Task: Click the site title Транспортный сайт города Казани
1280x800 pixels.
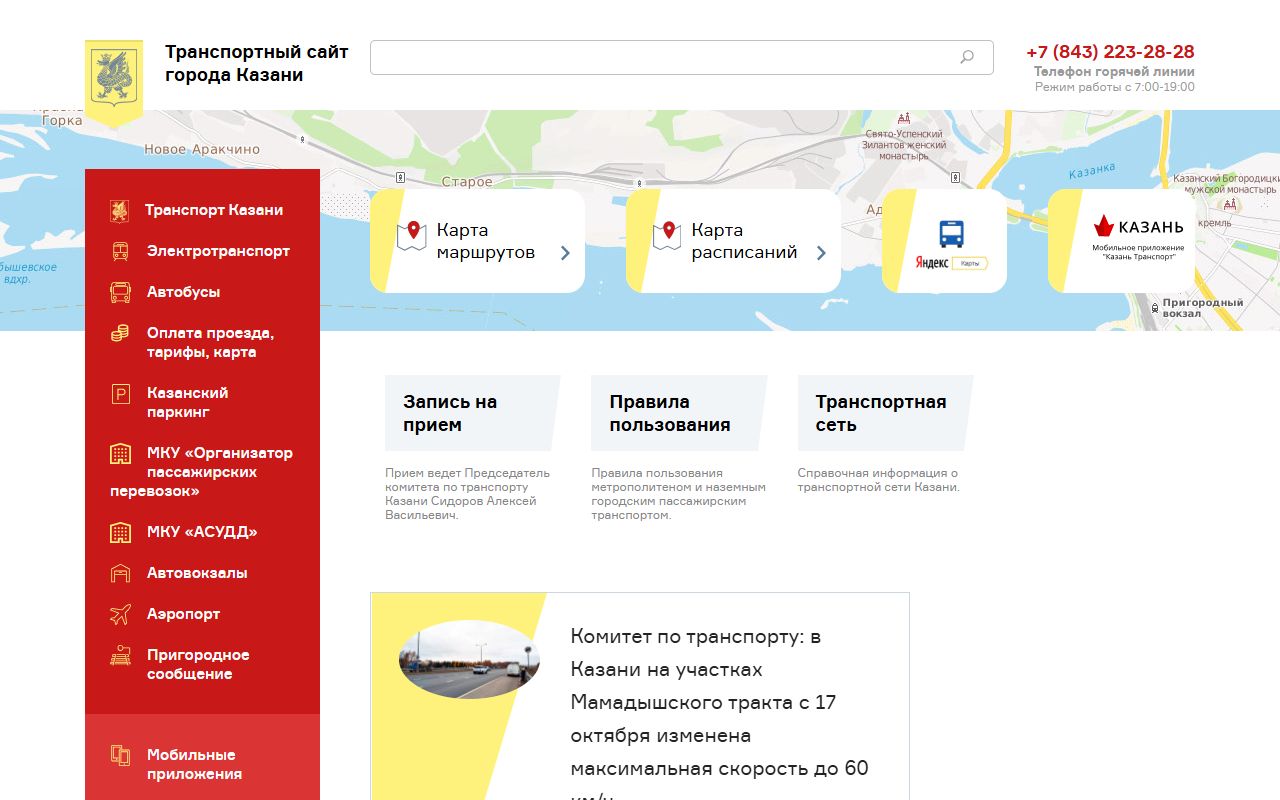Action: pos(256,63)
